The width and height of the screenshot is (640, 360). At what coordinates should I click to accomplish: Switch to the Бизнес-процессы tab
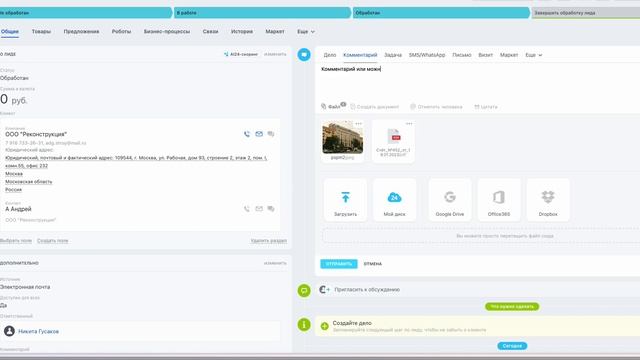click(x=167, y=31)
